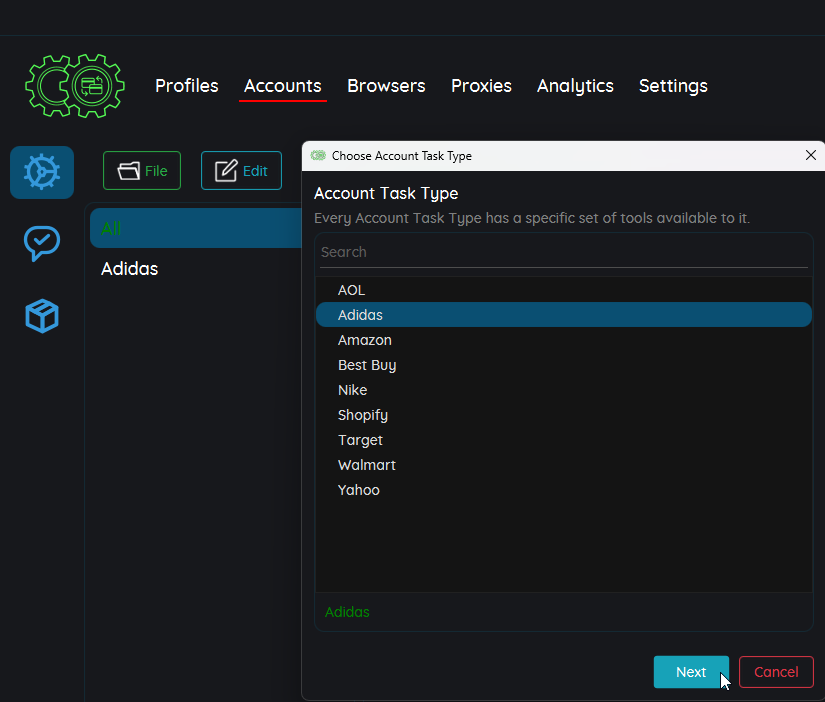Viewport: 825px width, 702px height.
Task: Switch to the Browsers tab
Action: tap(386, 86)
